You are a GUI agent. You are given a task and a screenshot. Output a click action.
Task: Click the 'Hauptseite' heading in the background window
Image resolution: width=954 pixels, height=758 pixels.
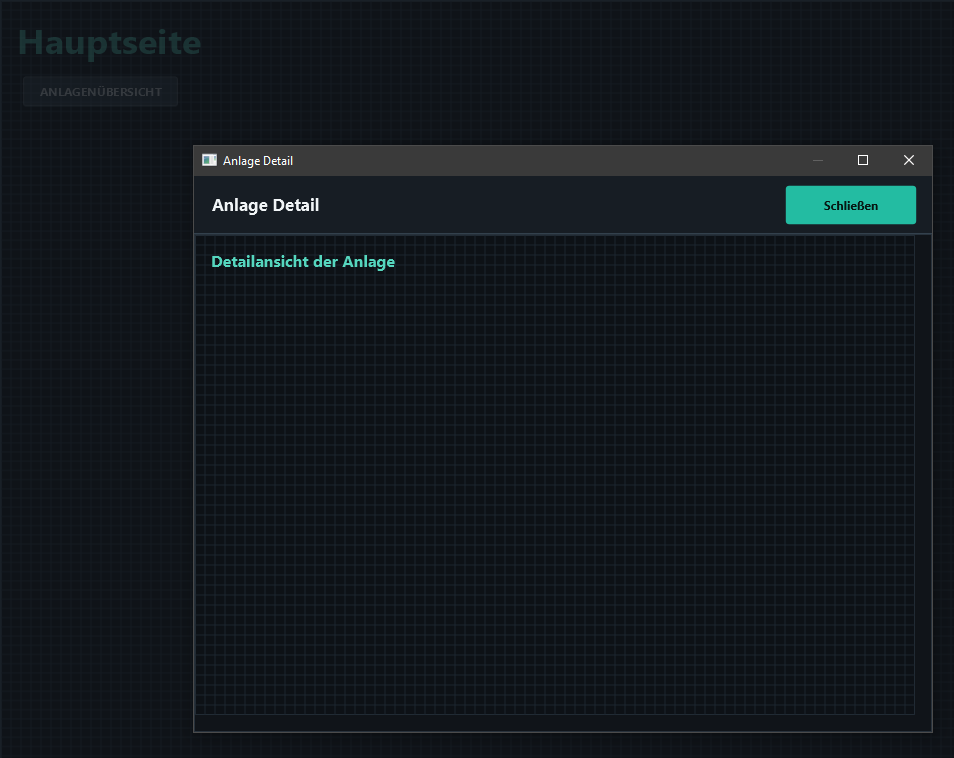[x=110, y=43]
